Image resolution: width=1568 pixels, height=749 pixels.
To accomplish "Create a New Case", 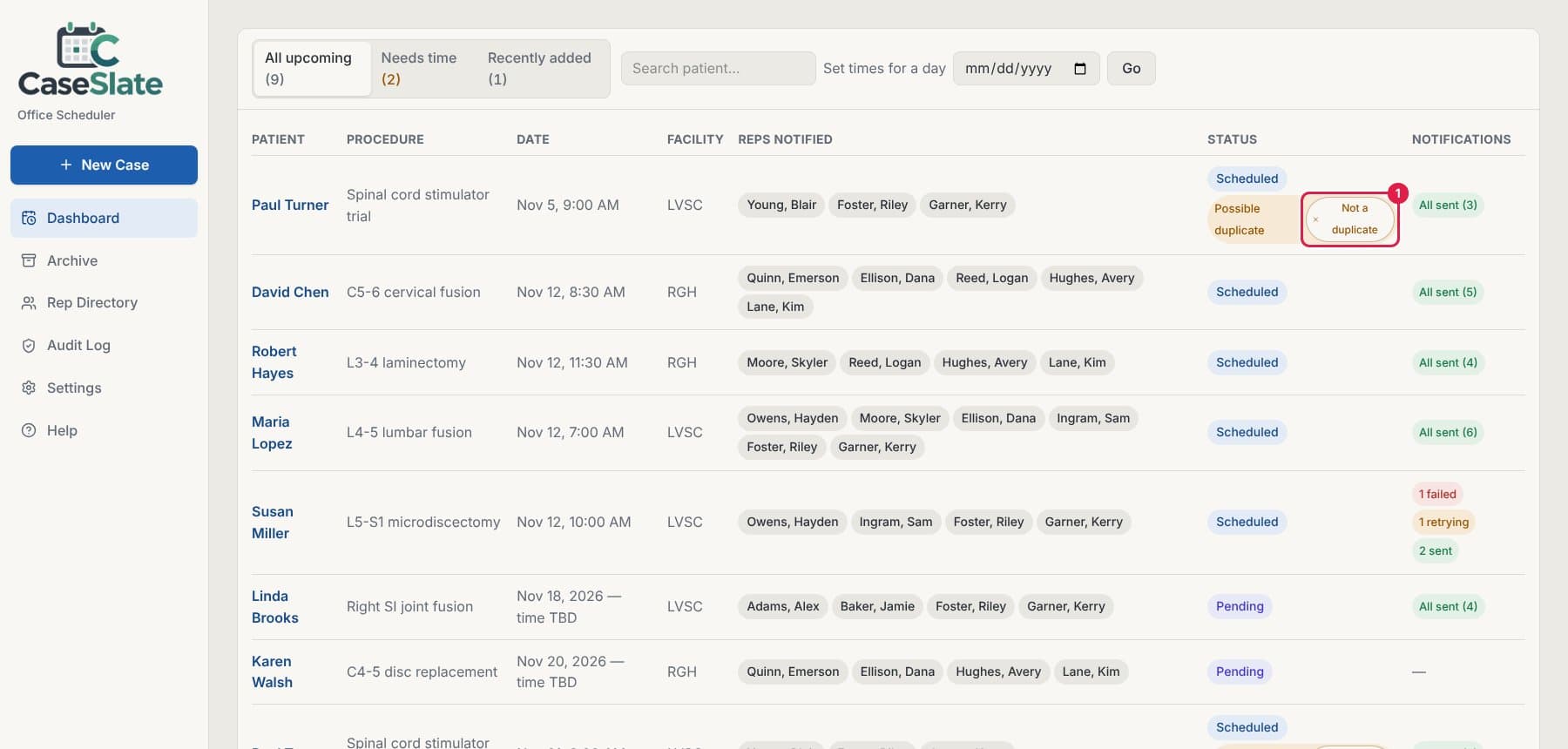I will tap(104, 165).
